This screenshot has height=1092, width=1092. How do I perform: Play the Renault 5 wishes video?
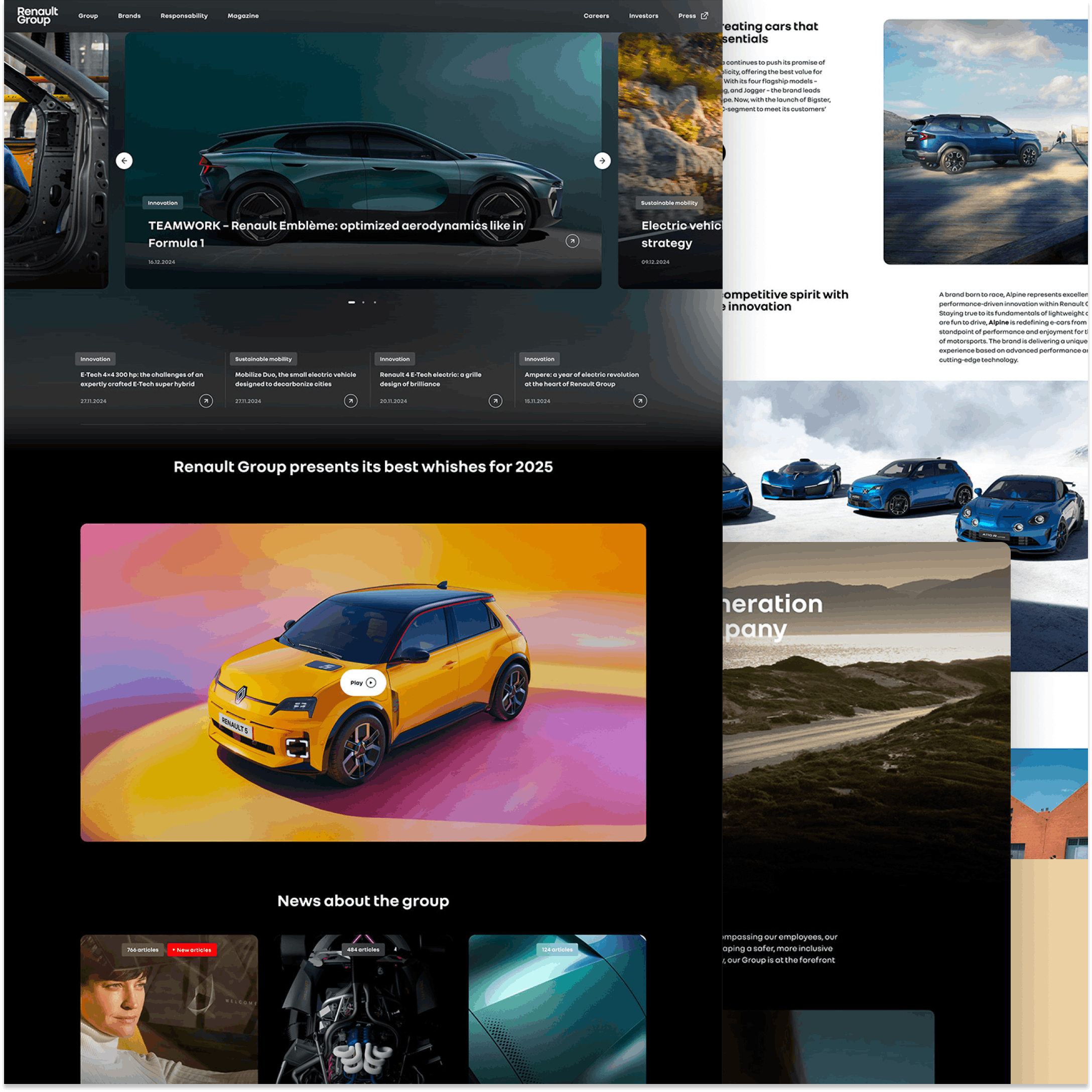coord(363,683)
